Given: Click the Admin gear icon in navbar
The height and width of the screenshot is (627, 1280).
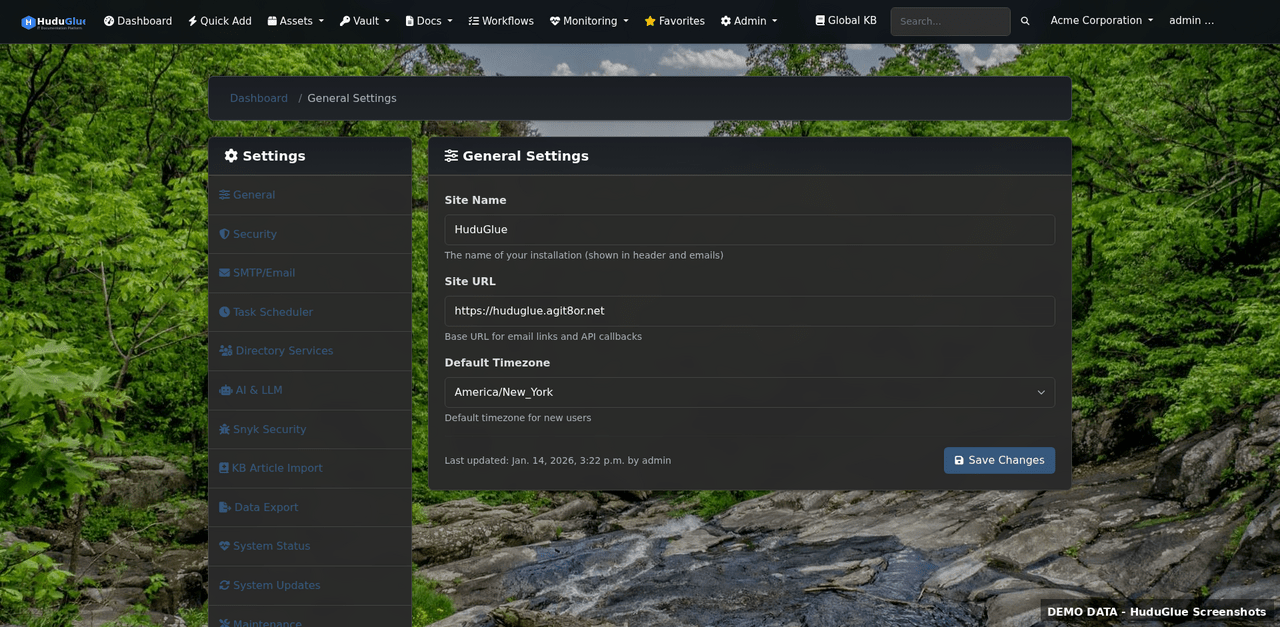Looking at the screenshot, I should (726, 21).
